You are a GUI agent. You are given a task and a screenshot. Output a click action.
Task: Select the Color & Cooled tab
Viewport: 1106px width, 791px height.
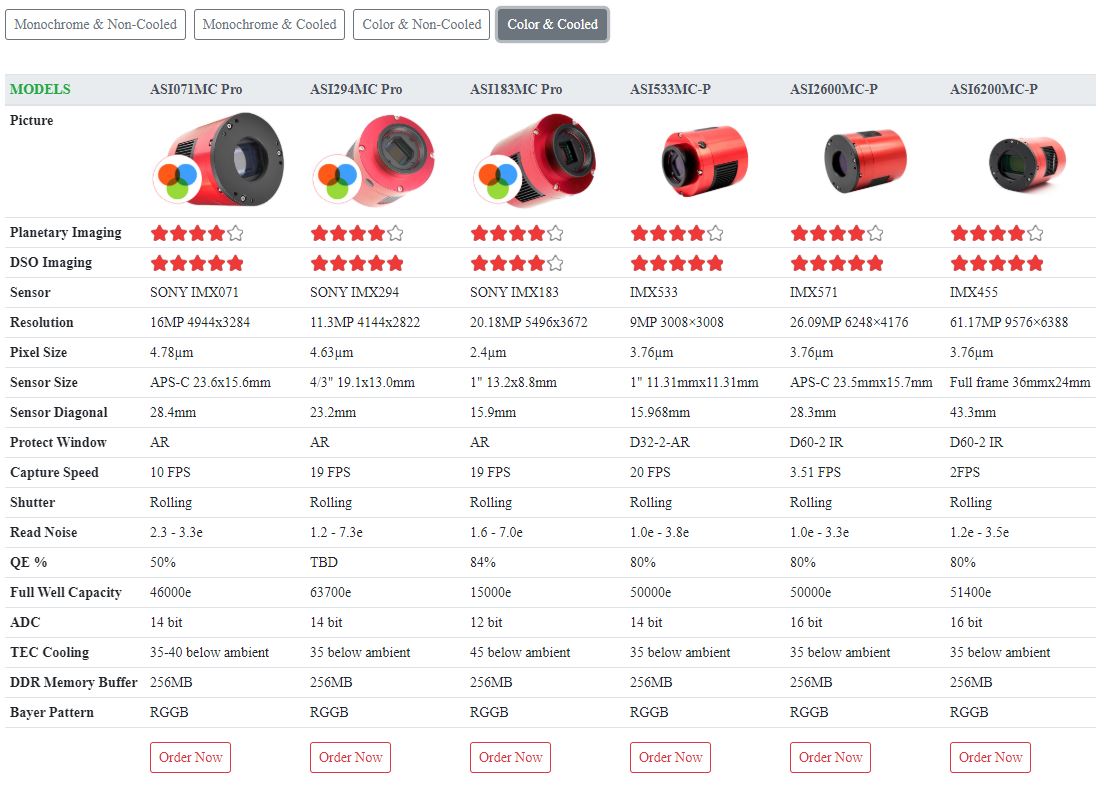coord(552,24)
